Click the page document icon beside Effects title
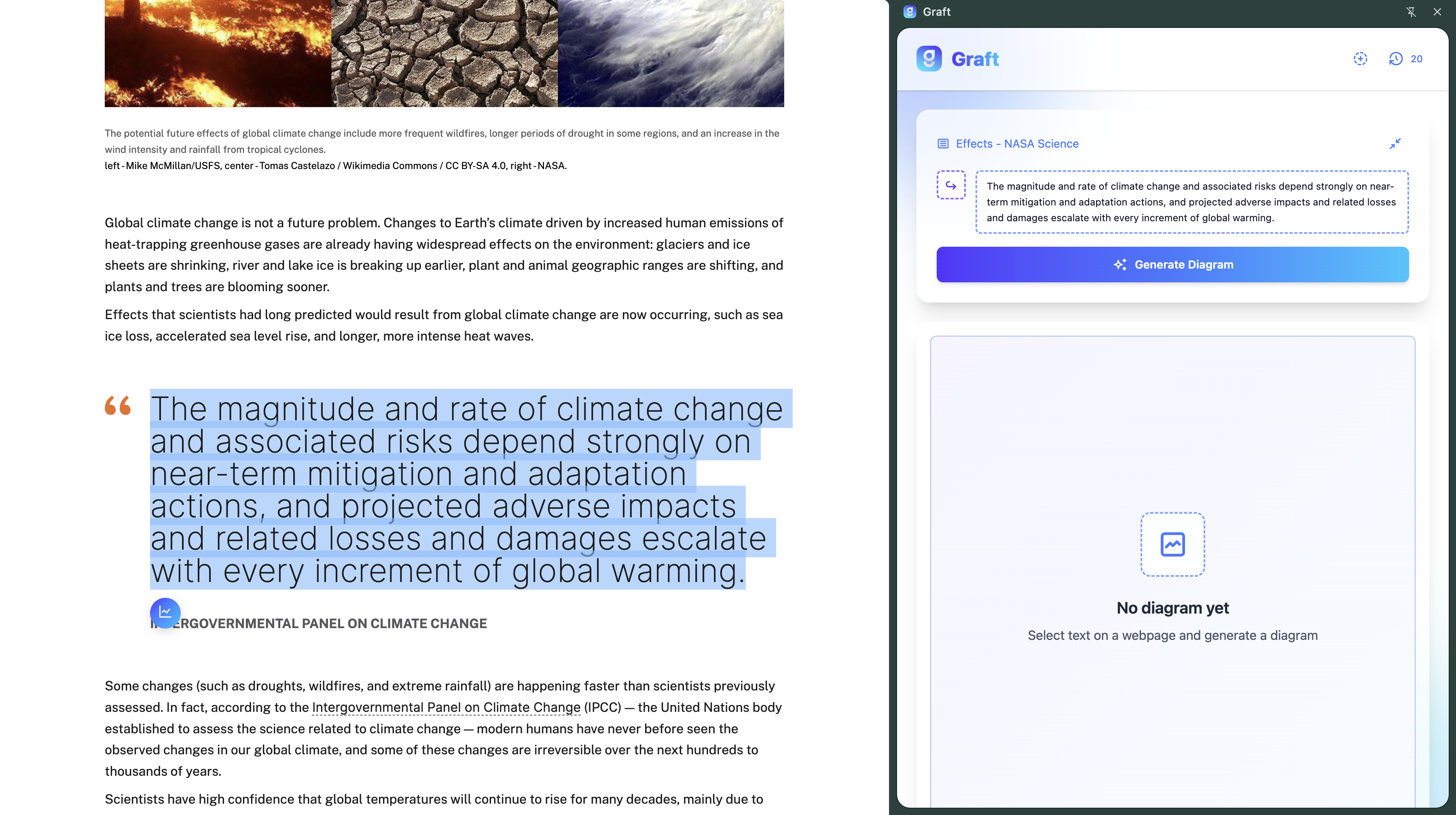The image size is (1456, 815). point(943,144)
